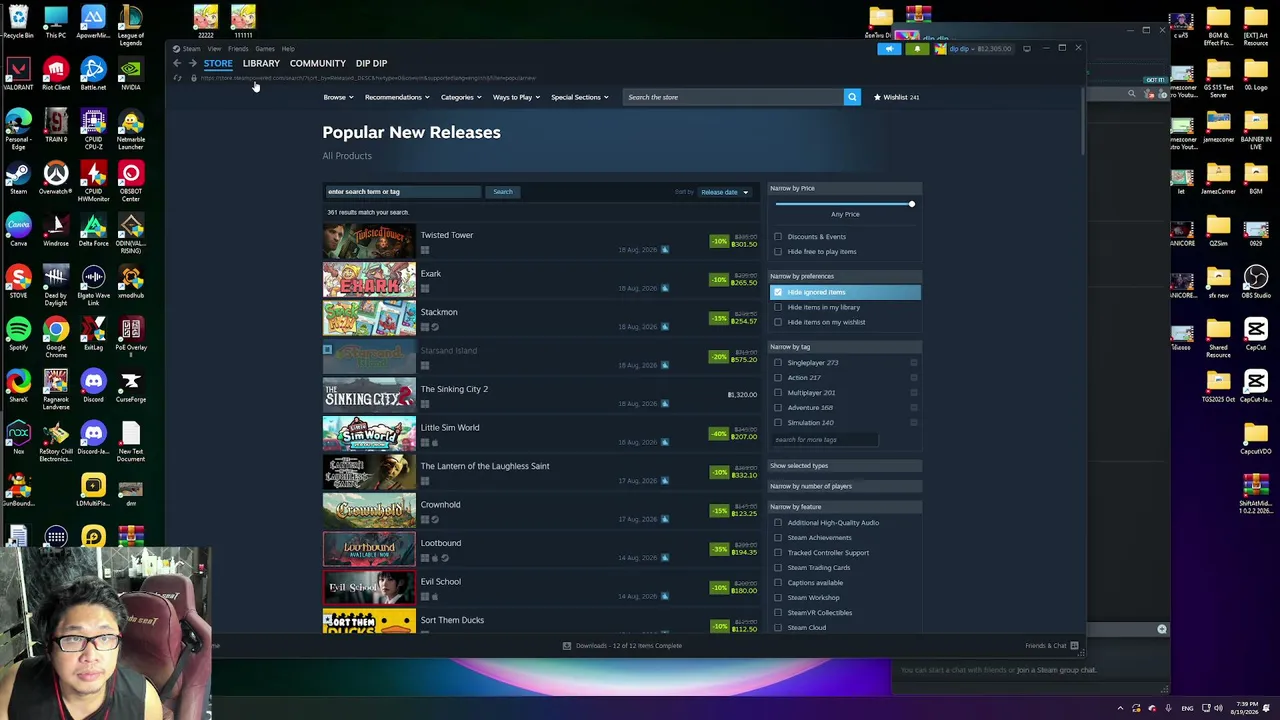Open the Lootbound game thumbnail
This screenshot has height=720, width=1280.
point(369,549)
